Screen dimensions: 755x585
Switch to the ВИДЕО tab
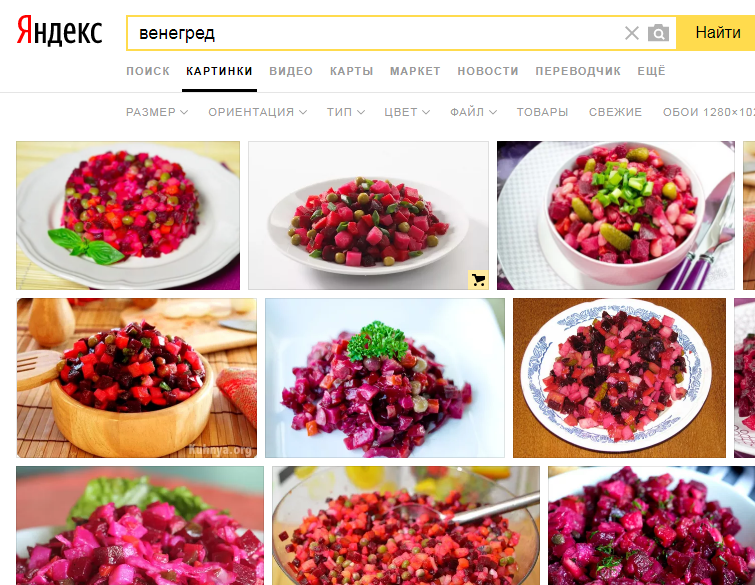tap(291, 71)
